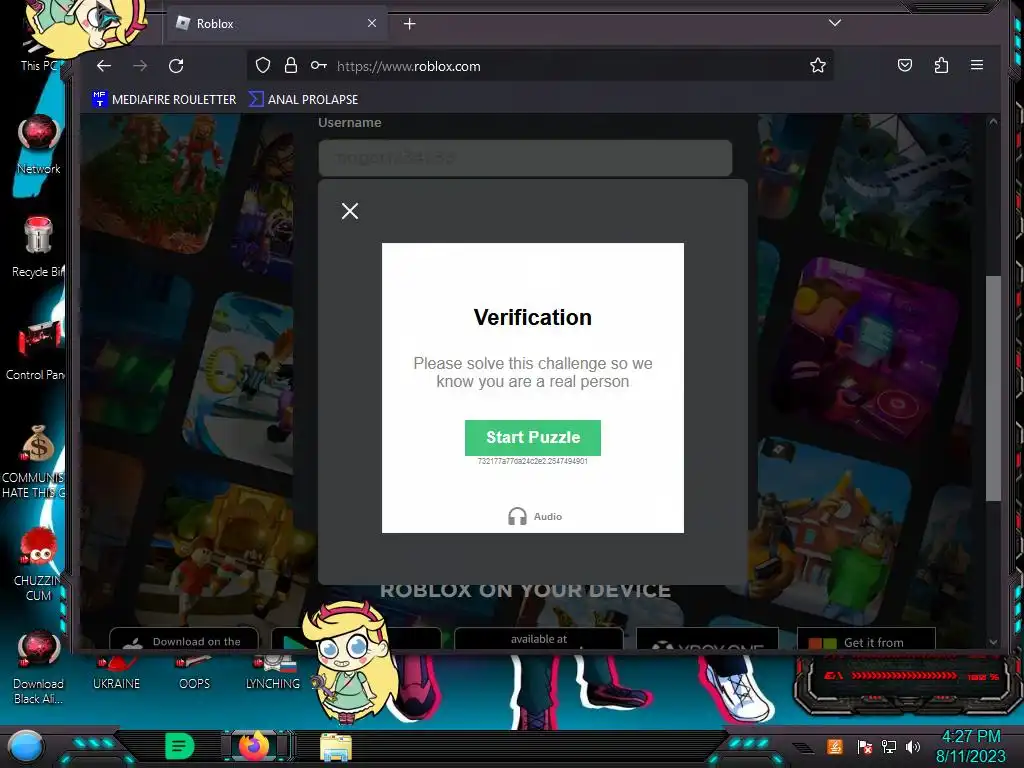The height and width of the screenshot is (768, 1024).
Task: Open a new browser tab with plus
Action: [409, 24]
